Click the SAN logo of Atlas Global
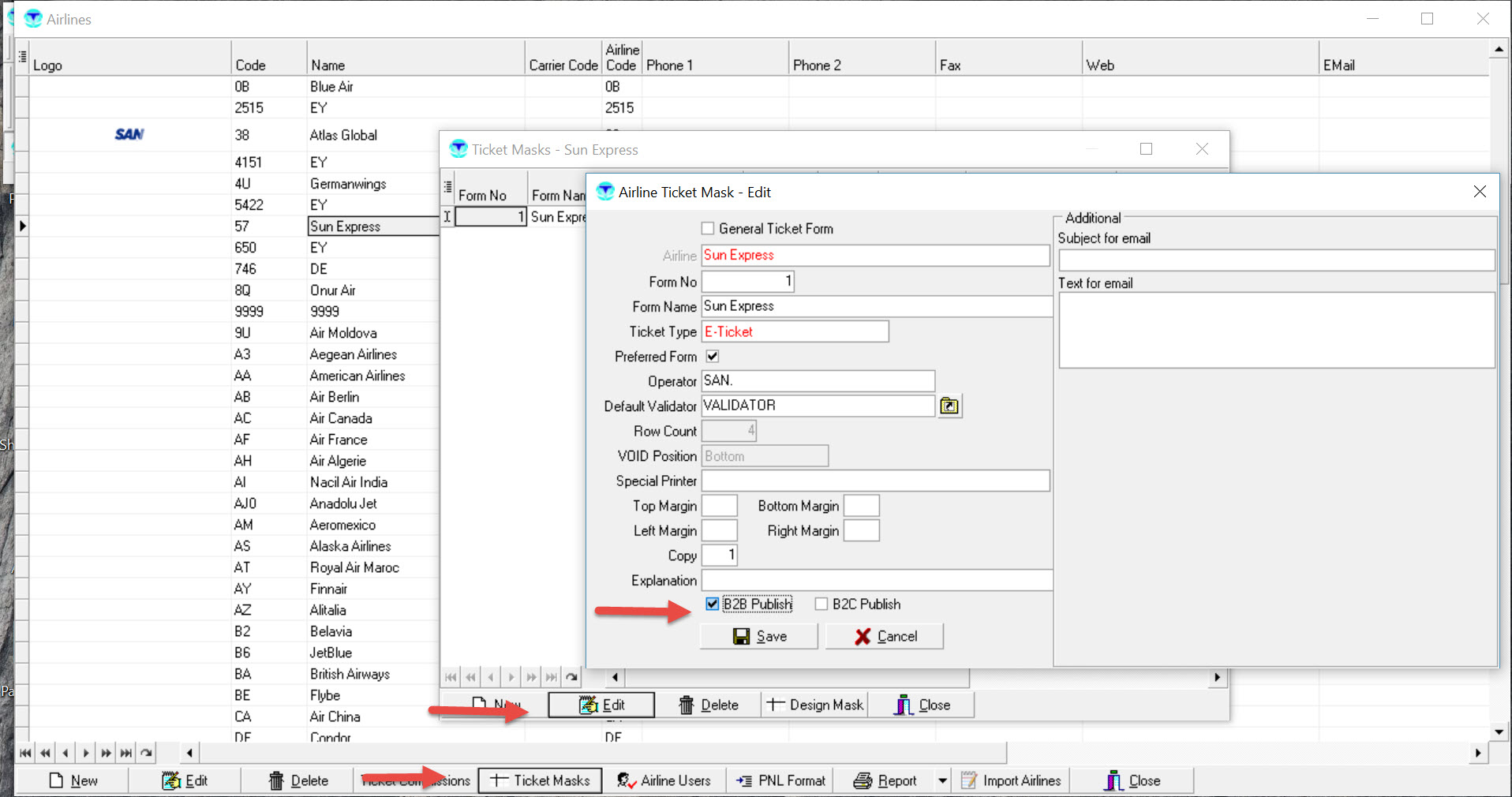The height and width of the screenshot is (797, 1512). tap(129, 134)
